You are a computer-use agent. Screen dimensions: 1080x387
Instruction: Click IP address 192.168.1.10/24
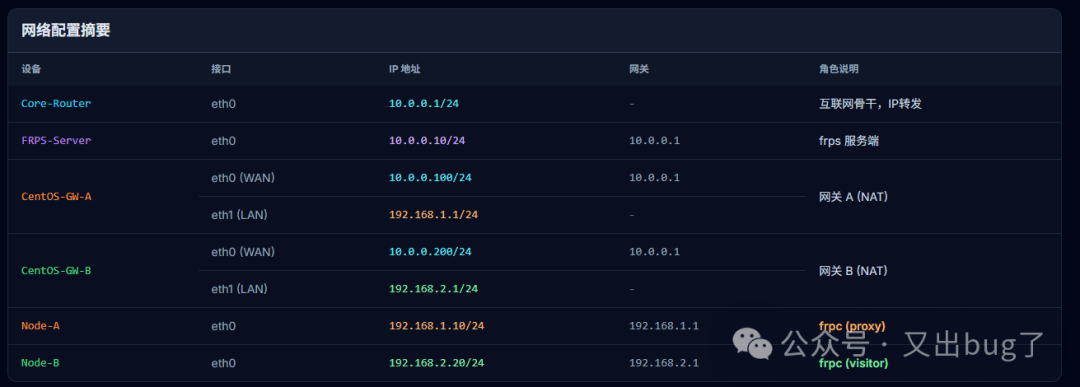coord(437,326)
